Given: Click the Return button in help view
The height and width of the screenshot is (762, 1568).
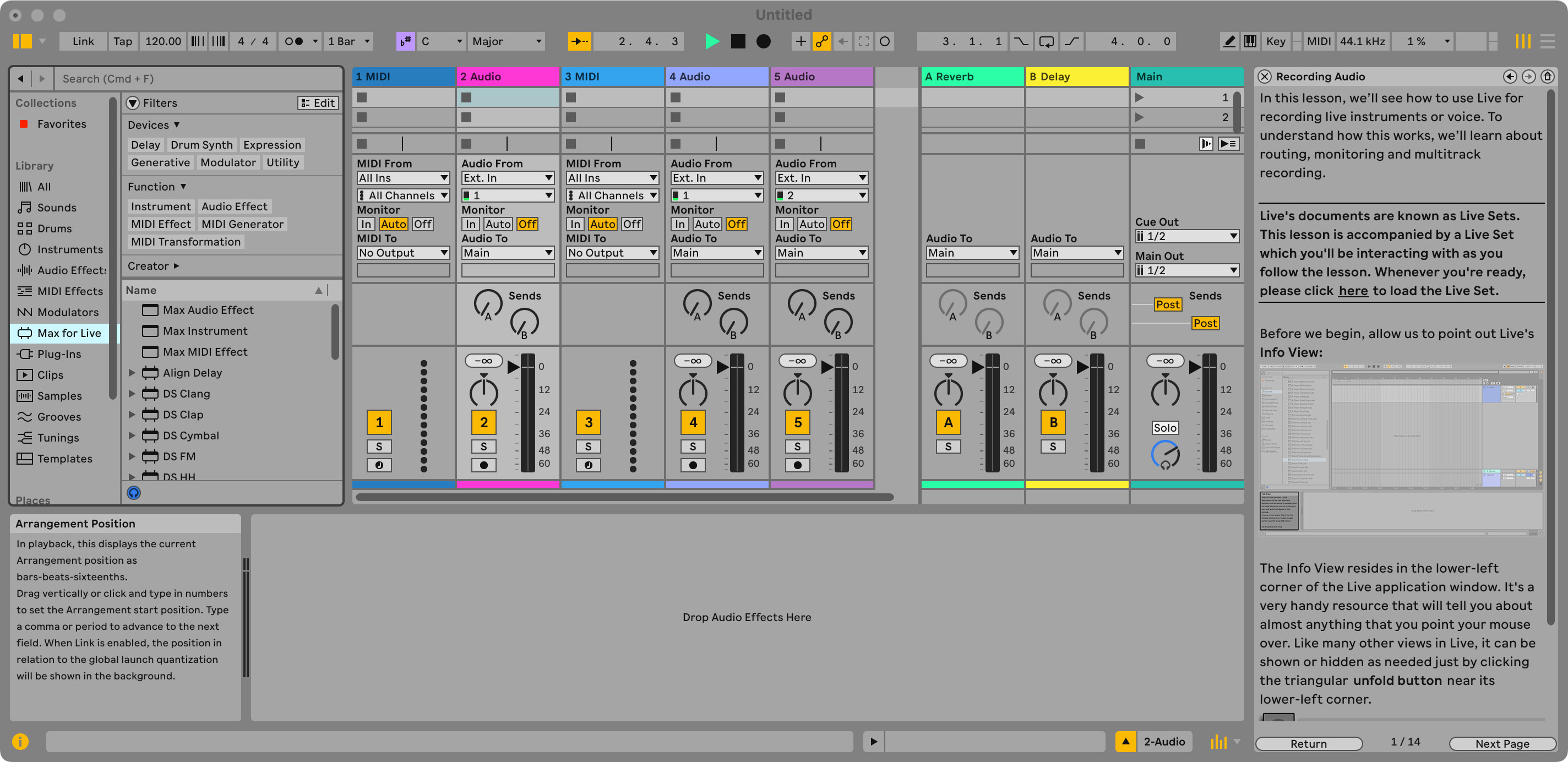Looking at the screenshot, I should [x=1309, y=743].
